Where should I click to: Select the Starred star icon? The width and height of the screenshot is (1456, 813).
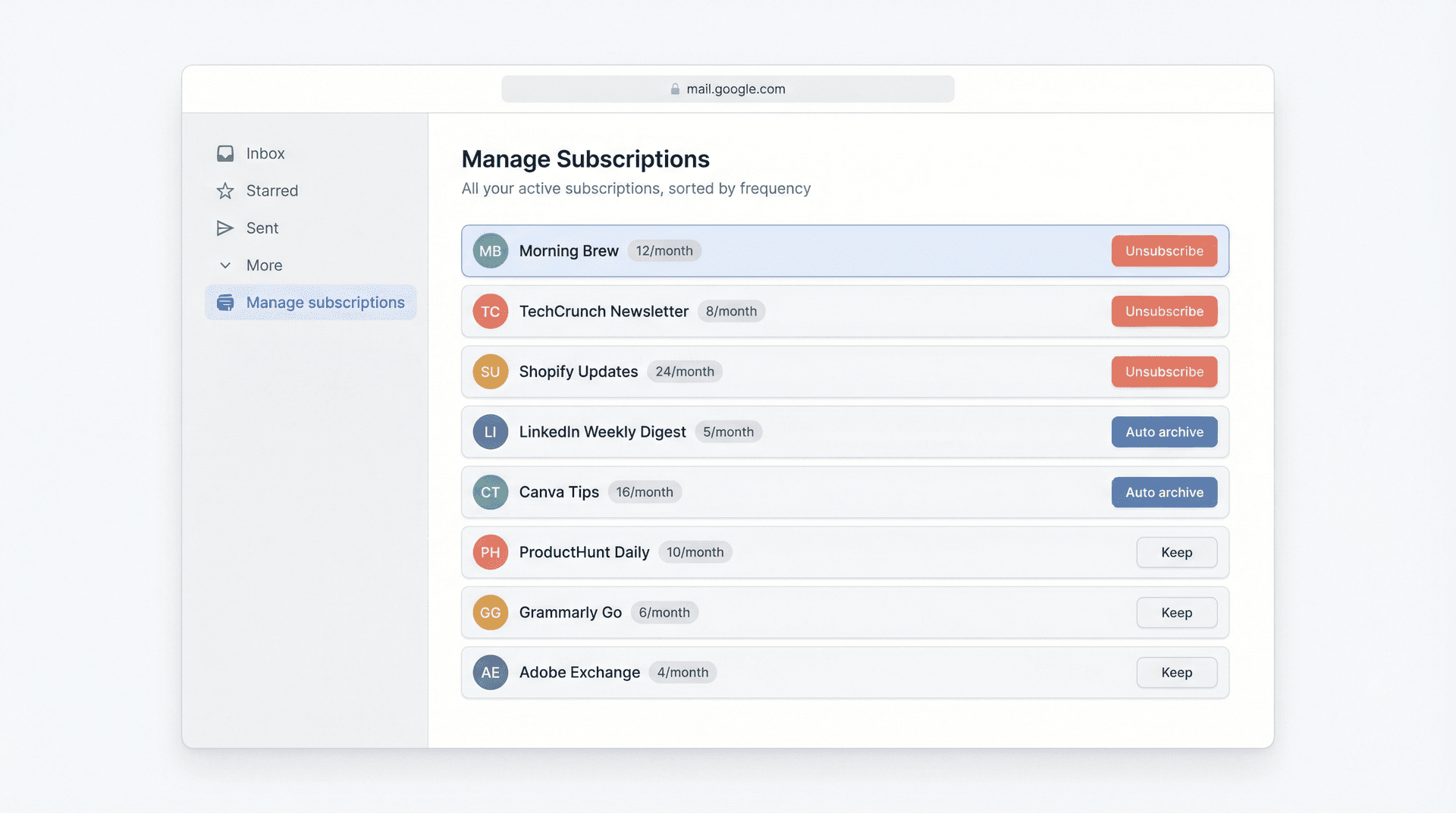coord(224,190)
